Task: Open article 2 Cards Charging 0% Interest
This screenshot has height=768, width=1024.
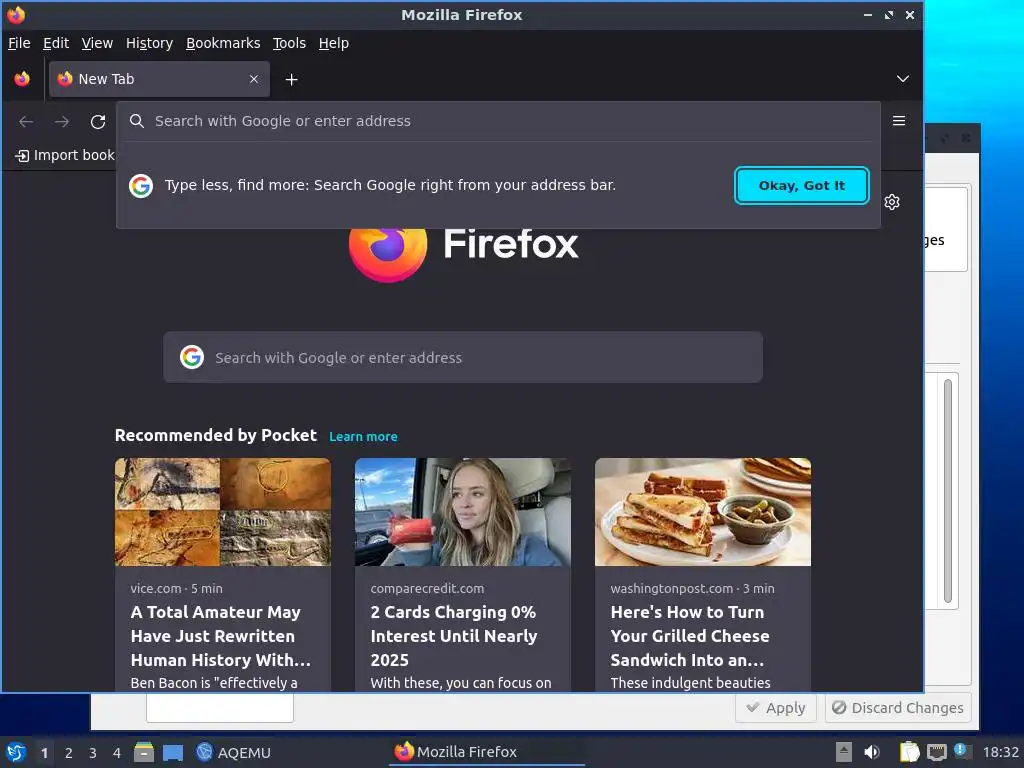Action: (454, 636)
